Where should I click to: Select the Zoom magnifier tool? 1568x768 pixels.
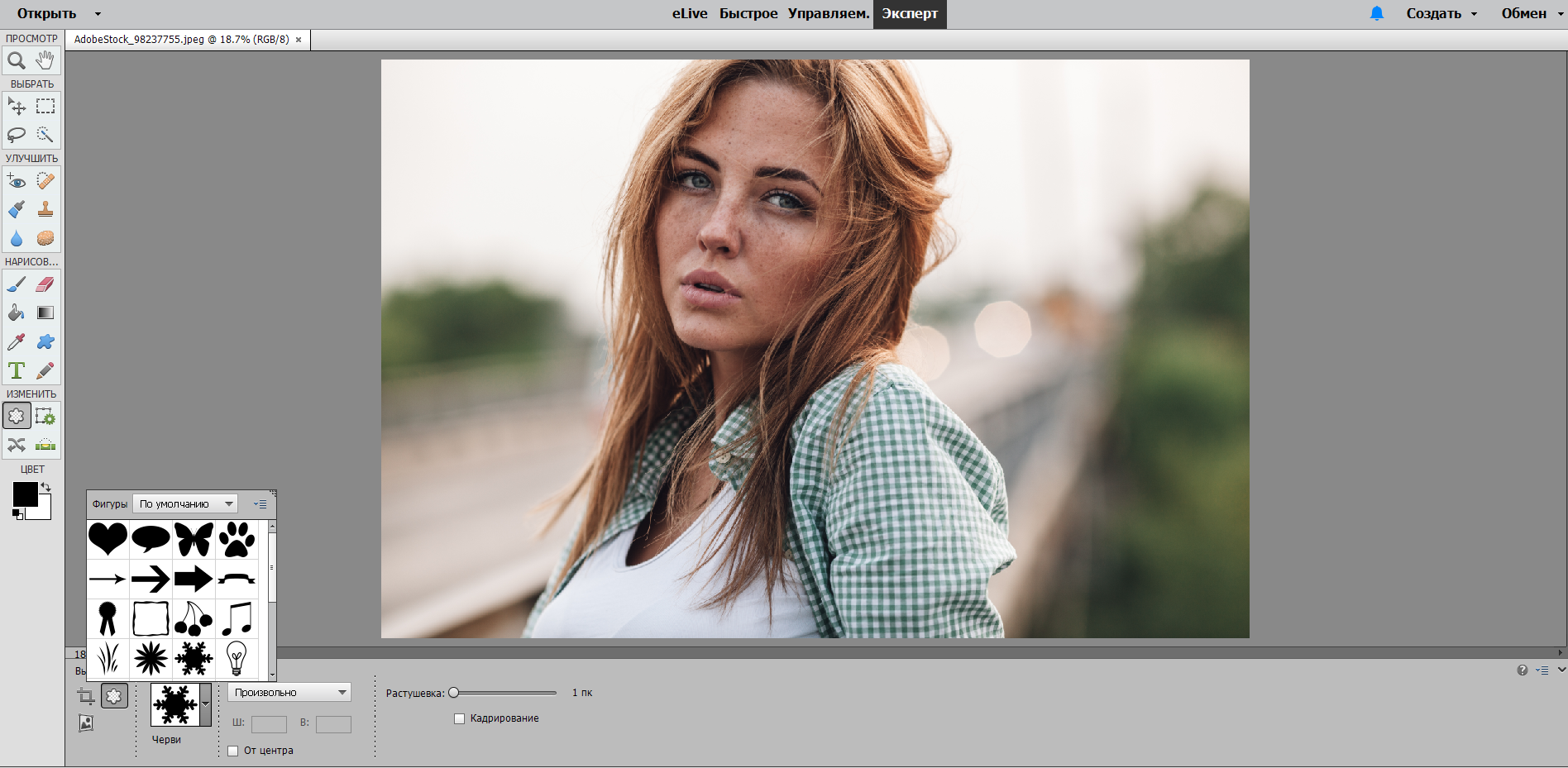[x=17, y=60]
